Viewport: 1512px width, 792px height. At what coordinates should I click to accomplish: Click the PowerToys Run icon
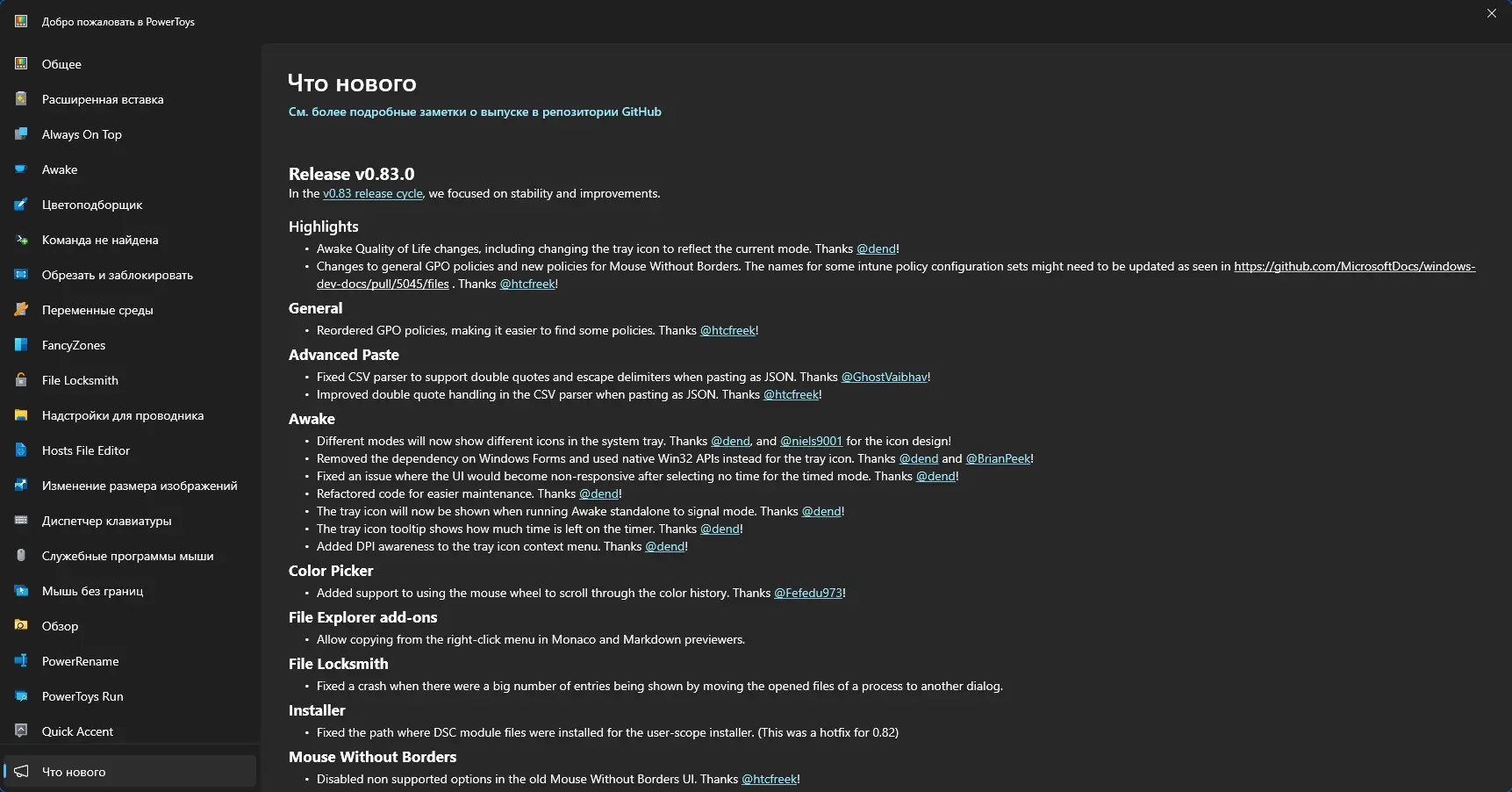point(21,696)
